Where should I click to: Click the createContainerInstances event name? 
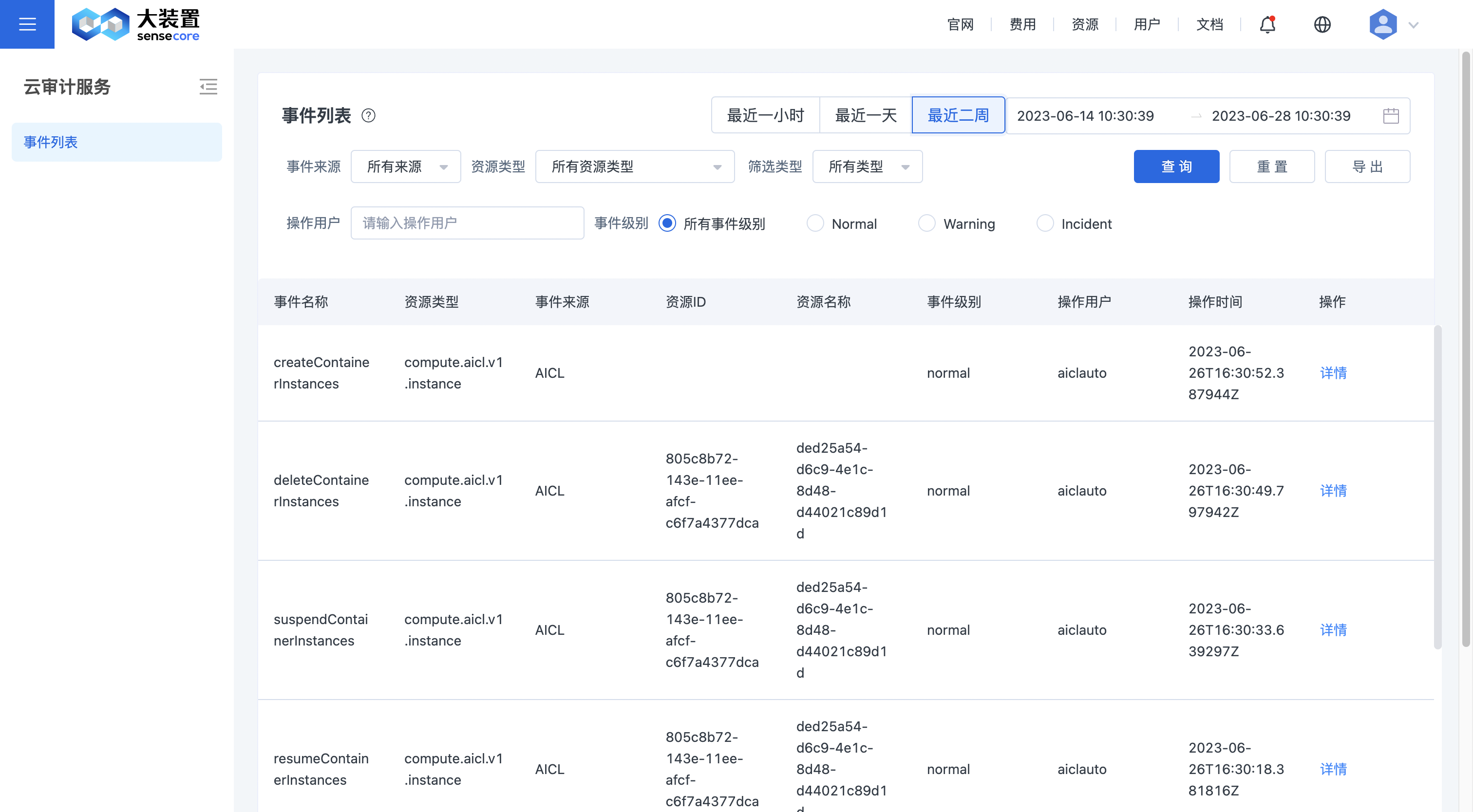[321, 373]
